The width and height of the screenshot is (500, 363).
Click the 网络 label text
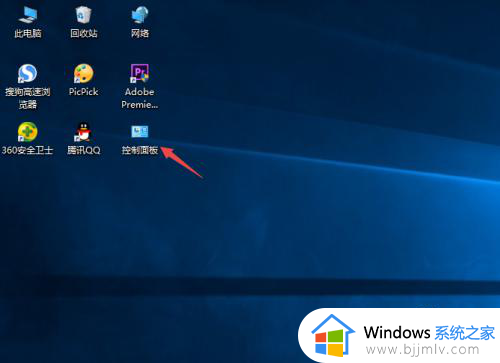pyautogui.click(x=140, y=33)
